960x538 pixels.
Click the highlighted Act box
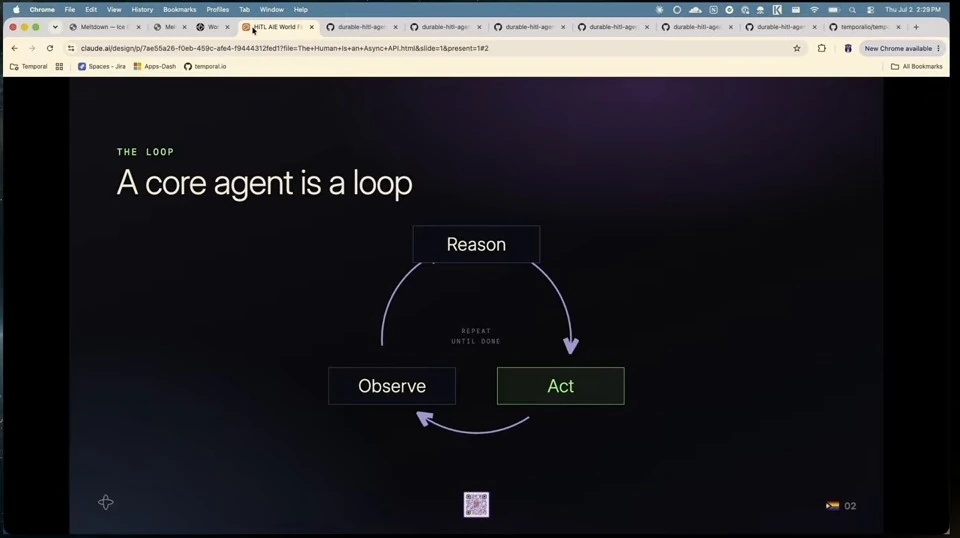[561, 386]
